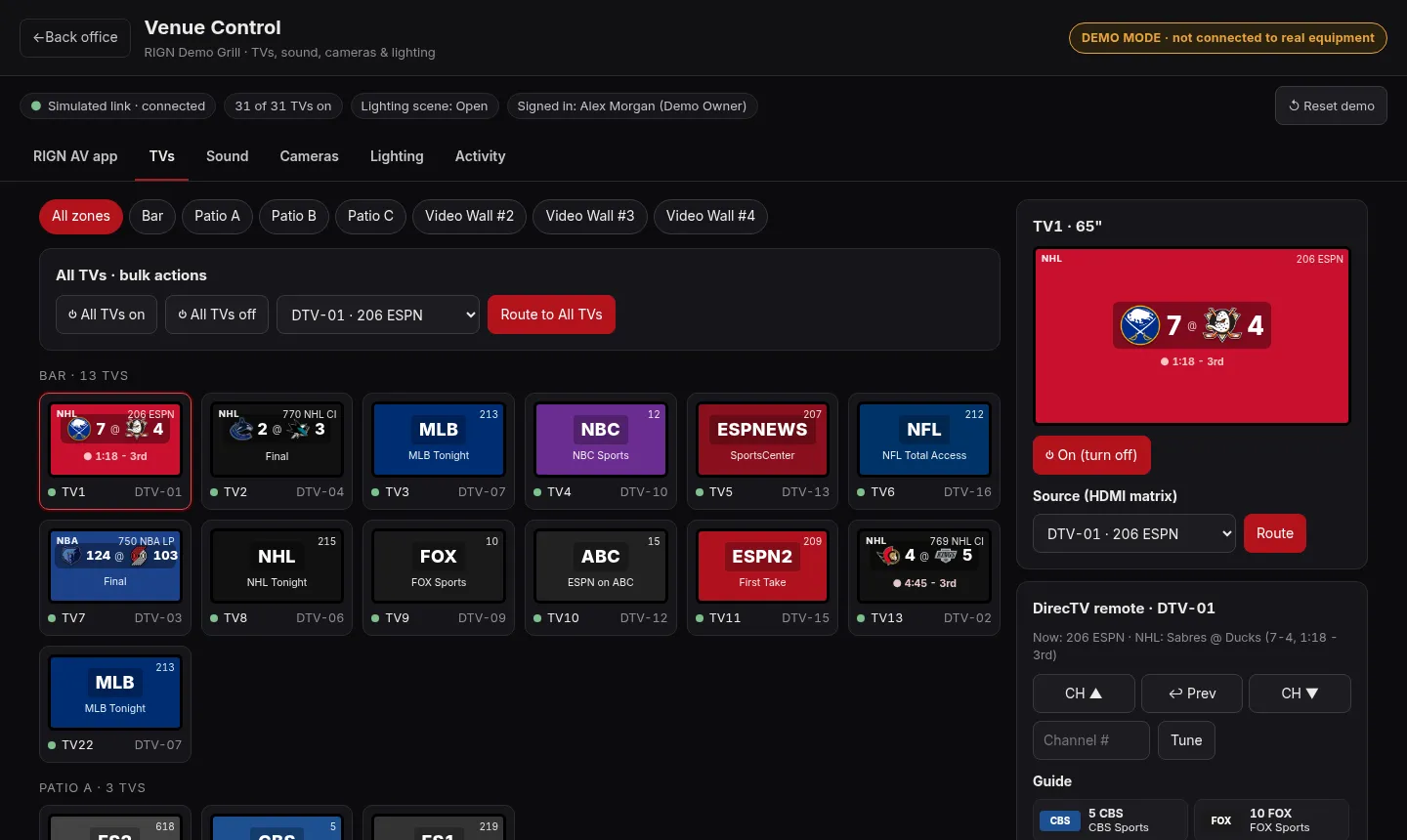Click the Simulated link connected status chip
Screen dimensions: 1407x840
point(118,105)
